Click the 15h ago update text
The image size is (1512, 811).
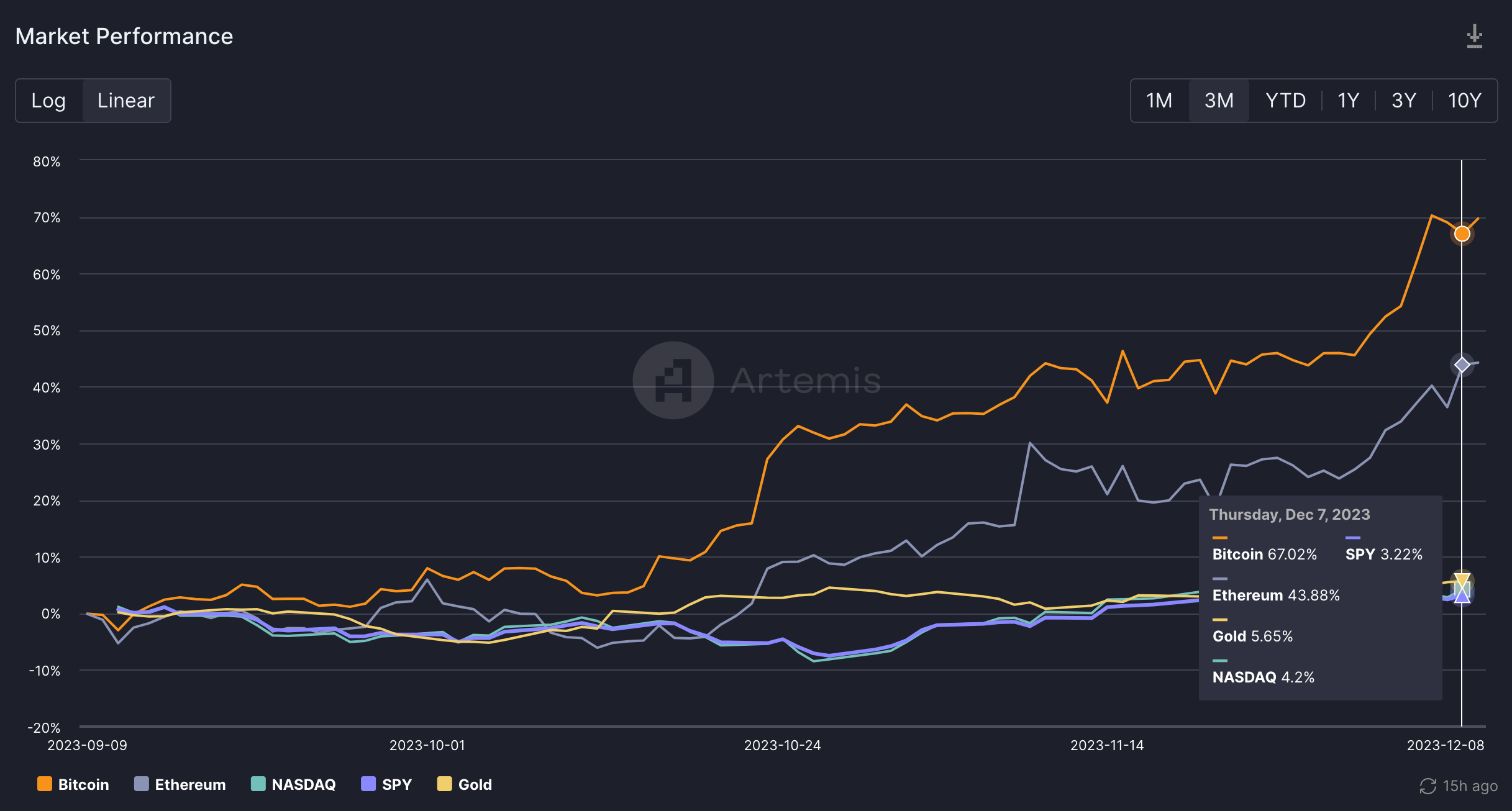[1470, 786]
